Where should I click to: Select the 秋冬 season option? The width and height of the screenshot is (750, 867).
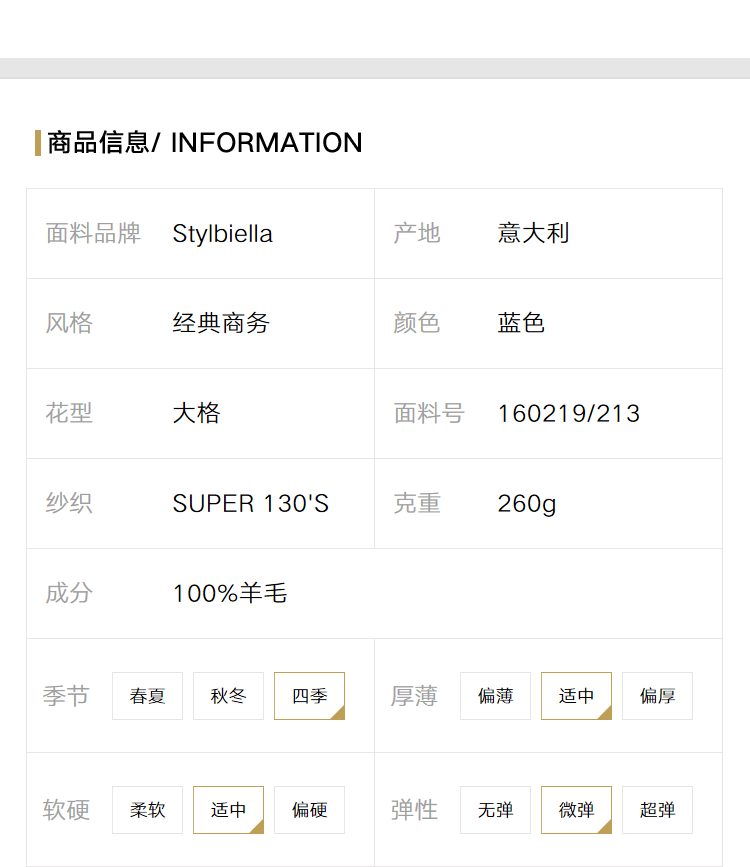point(228,696)
